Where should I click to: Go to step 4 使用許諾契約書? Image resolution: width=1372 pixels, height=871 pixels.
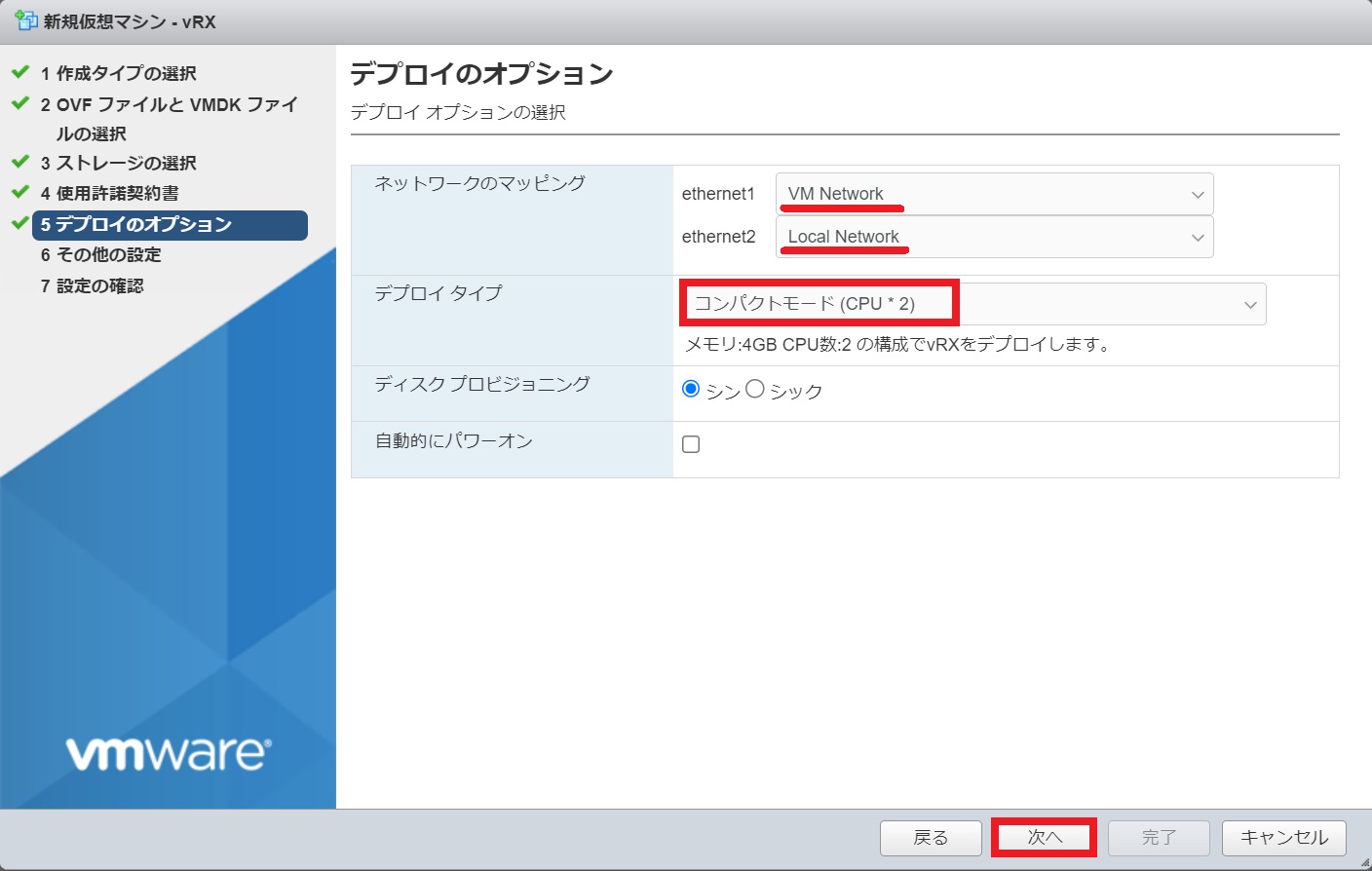point(110,193)
